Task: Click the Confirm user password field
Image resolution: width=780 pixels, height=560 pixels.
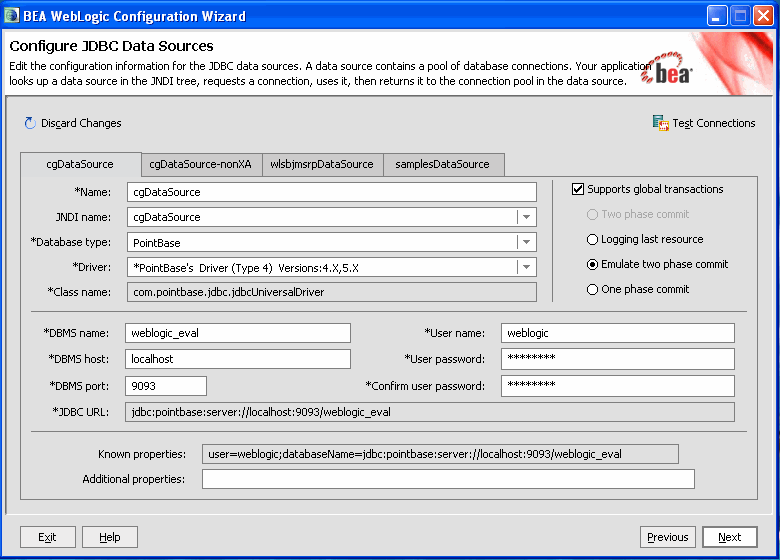Action: click(618, 386)
